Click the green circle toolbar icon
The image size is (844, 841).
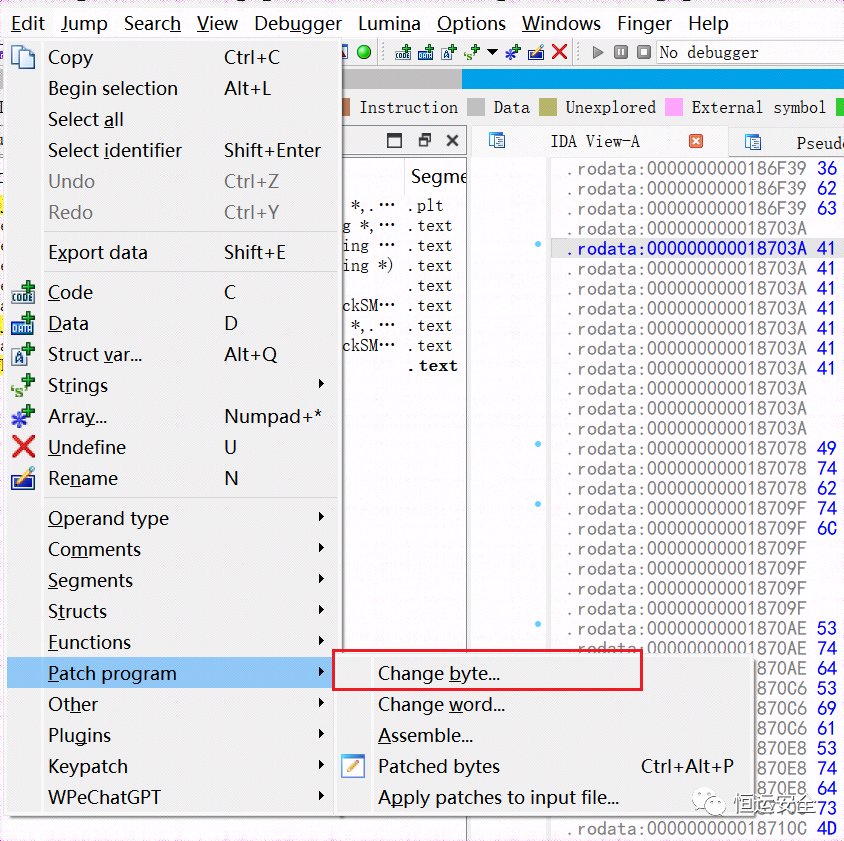pos(364,52)
